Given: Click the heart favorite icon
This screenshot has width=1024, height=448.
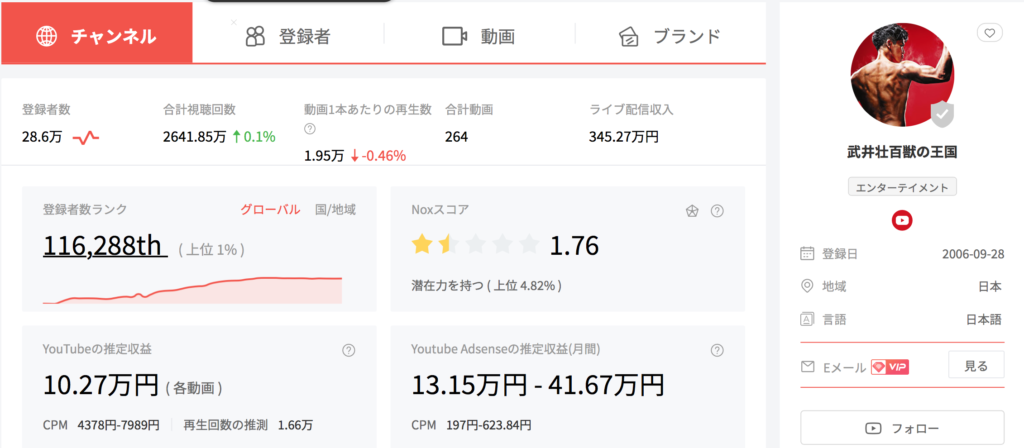Looking at the screenshot, I should coord(989,33).
